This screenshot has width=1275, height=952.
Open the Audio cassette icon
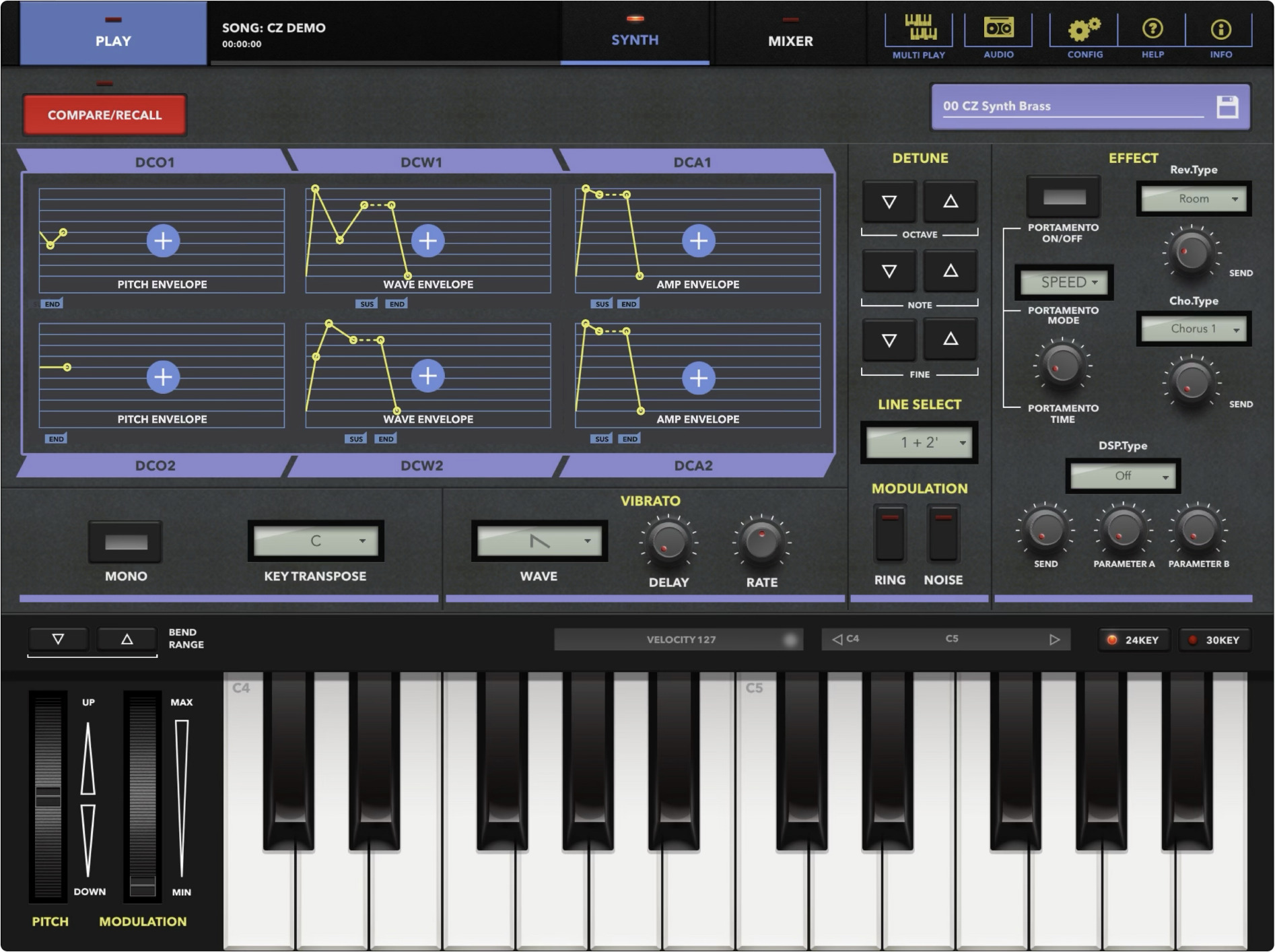tap(998, 28)
